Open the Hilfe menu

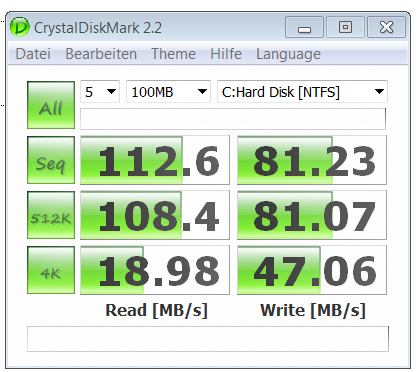(226, 54)
